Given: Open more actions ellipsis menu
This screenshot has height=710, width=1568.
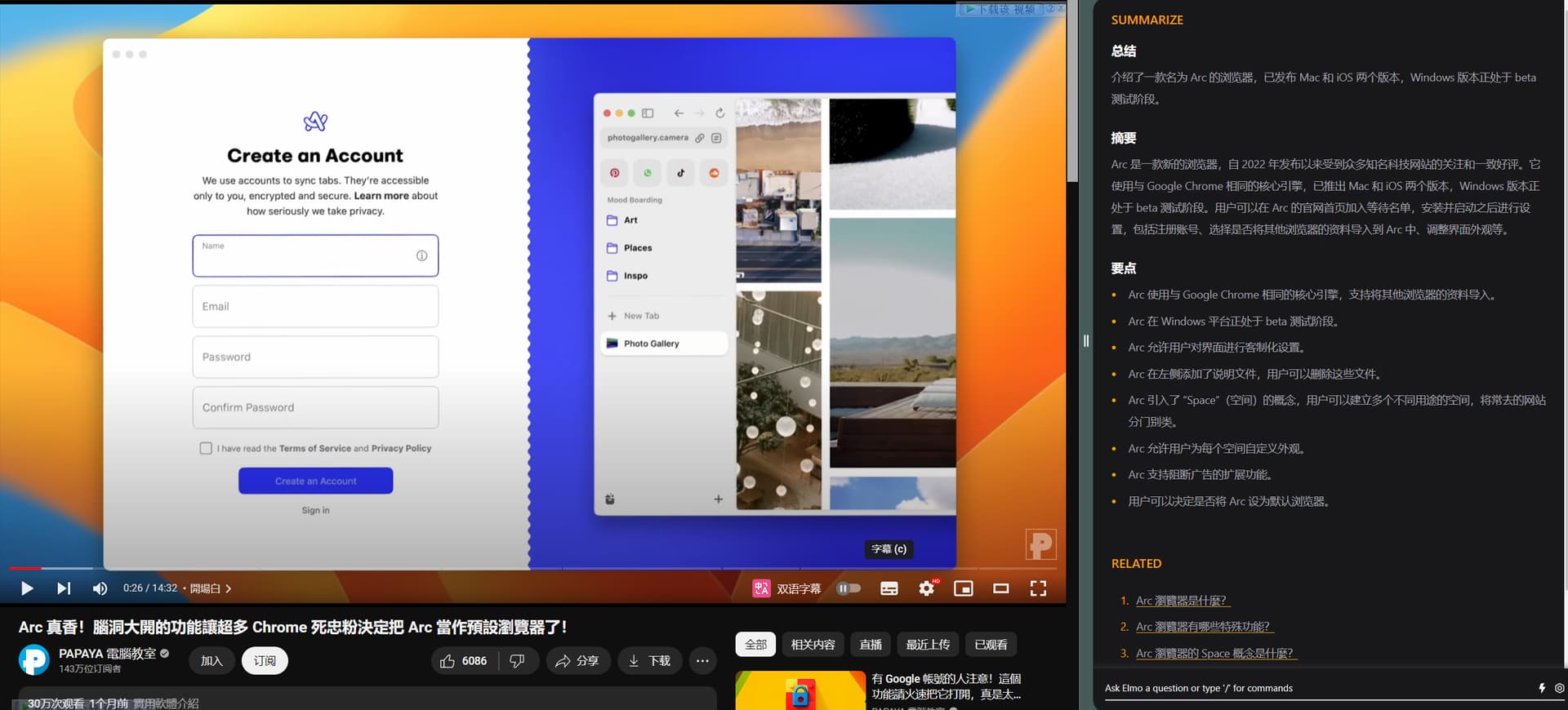Looking at the screenshot, I should pyautogui.click(x=702, y=661).
